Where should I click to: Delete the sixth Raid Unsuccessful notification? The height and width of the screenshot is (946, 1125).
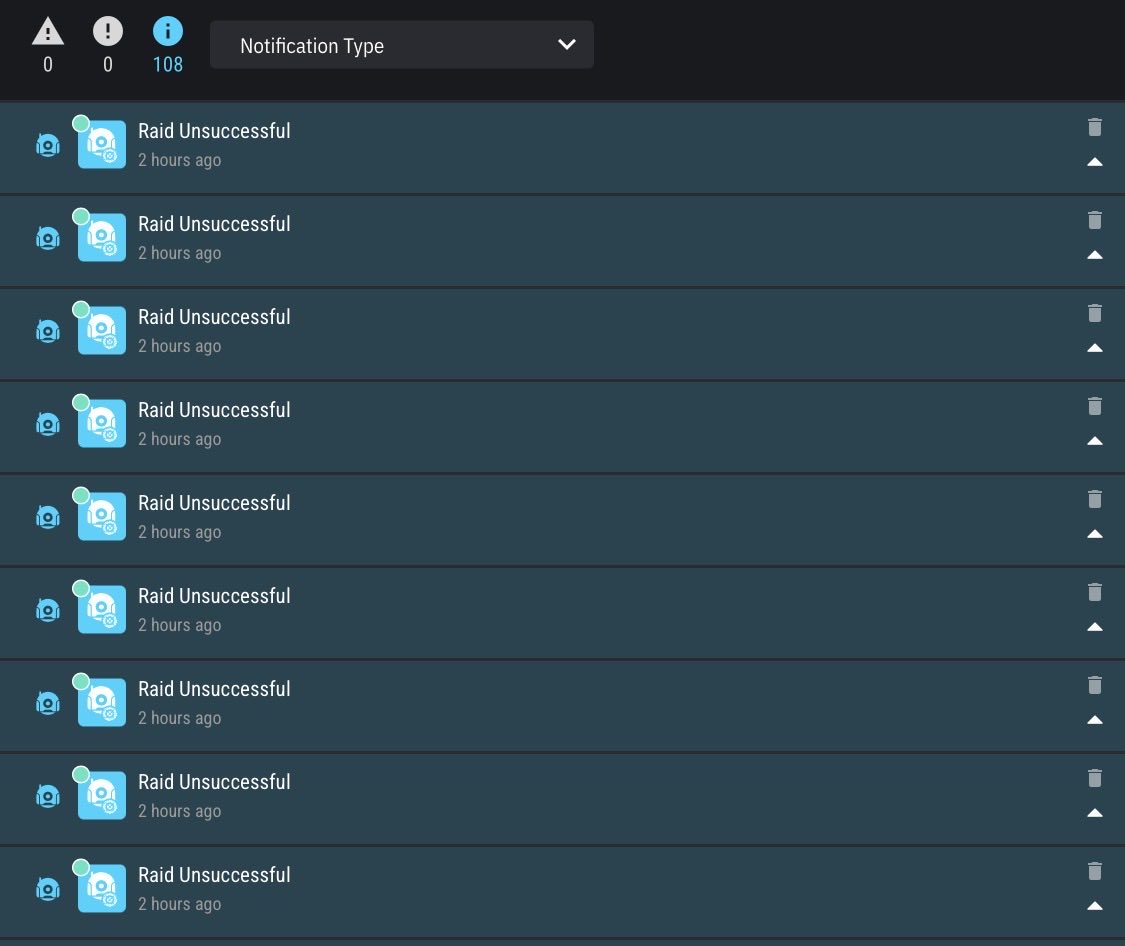pyautogui.click(x=1094, y=592)
